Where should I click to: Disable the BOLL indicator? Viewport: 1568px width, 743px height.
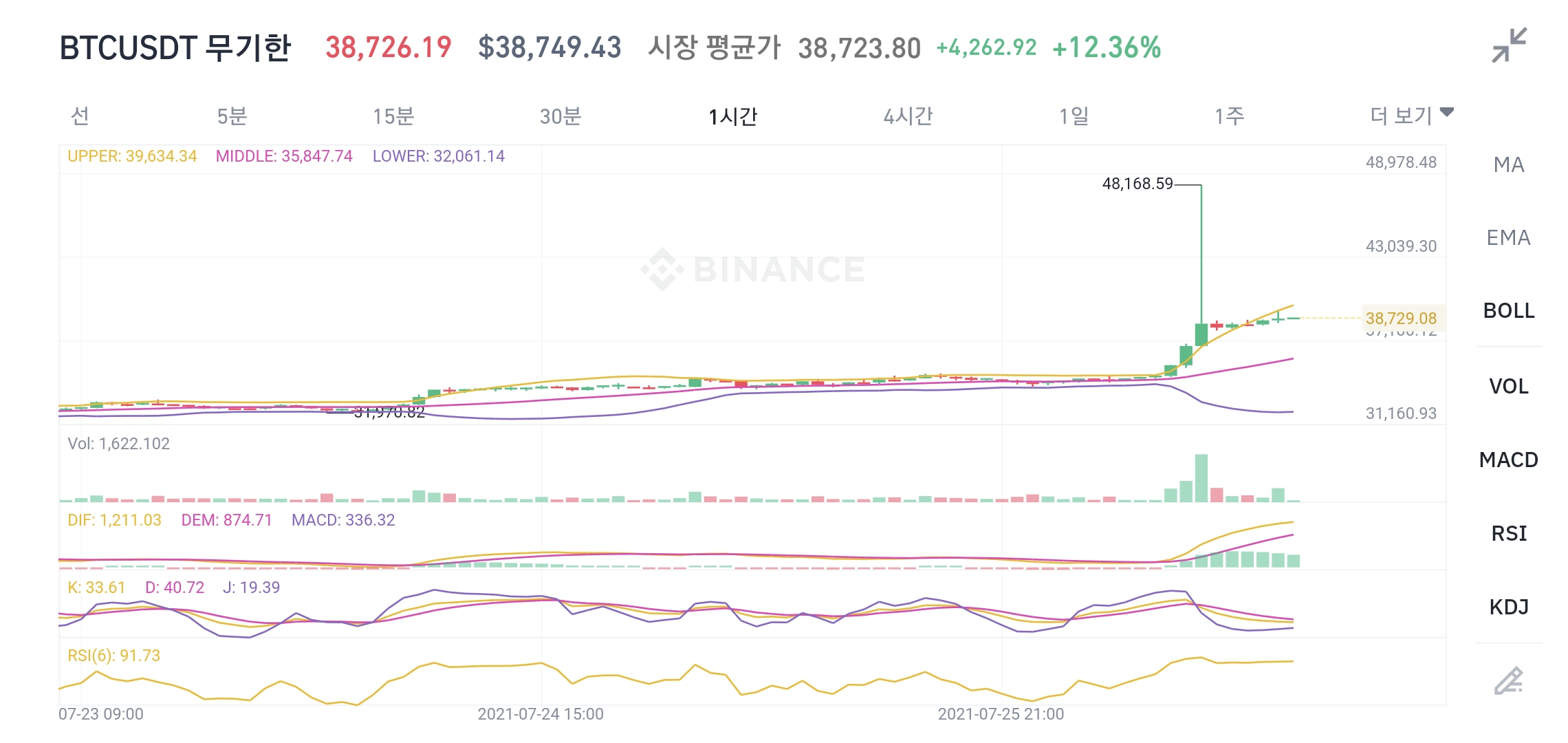tap(1509, 311)
